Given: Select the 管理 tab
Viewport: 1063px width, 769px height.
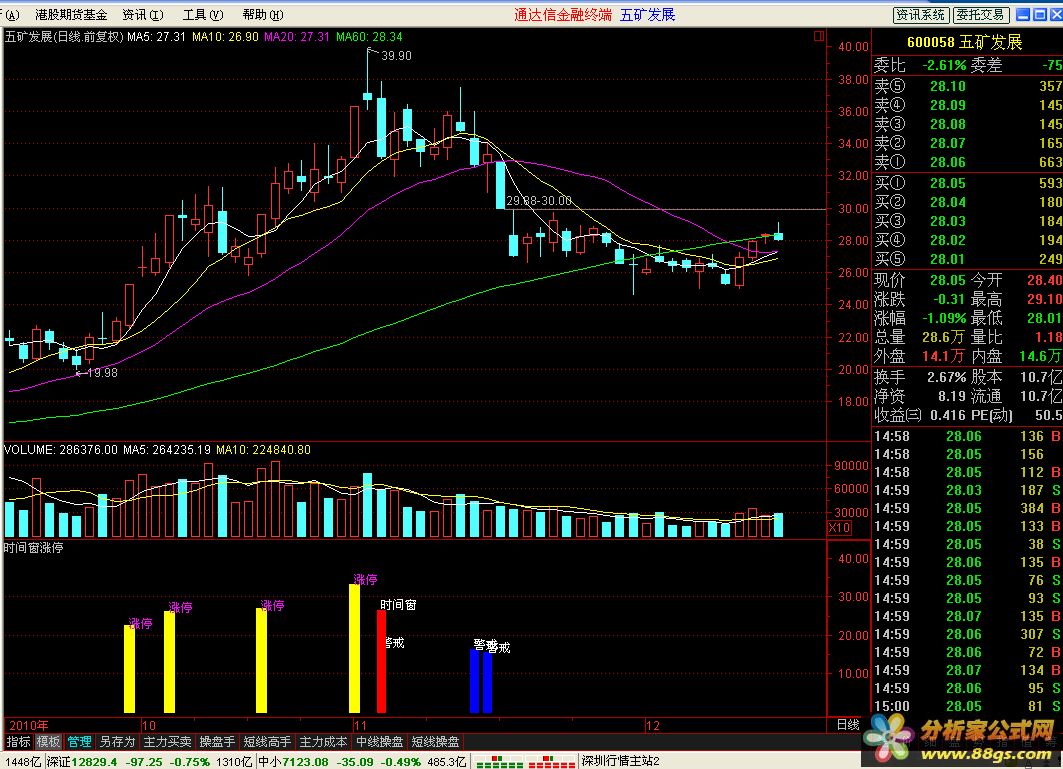Looking at the screenshot, I should 79,742.
